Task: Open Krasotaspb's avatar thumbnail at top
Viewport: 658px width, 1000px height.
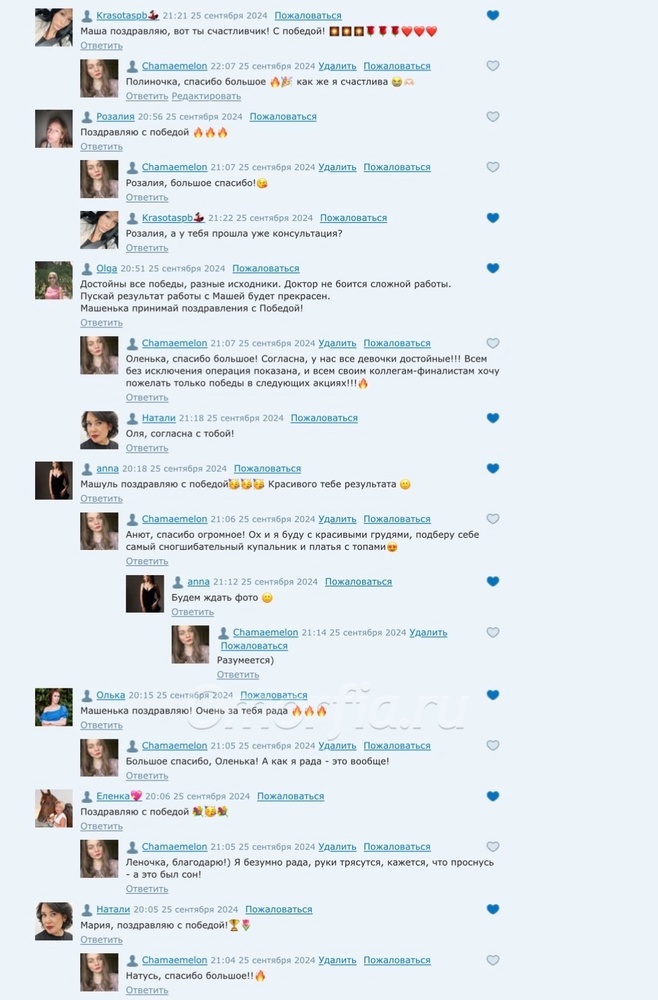Action: 54,27
